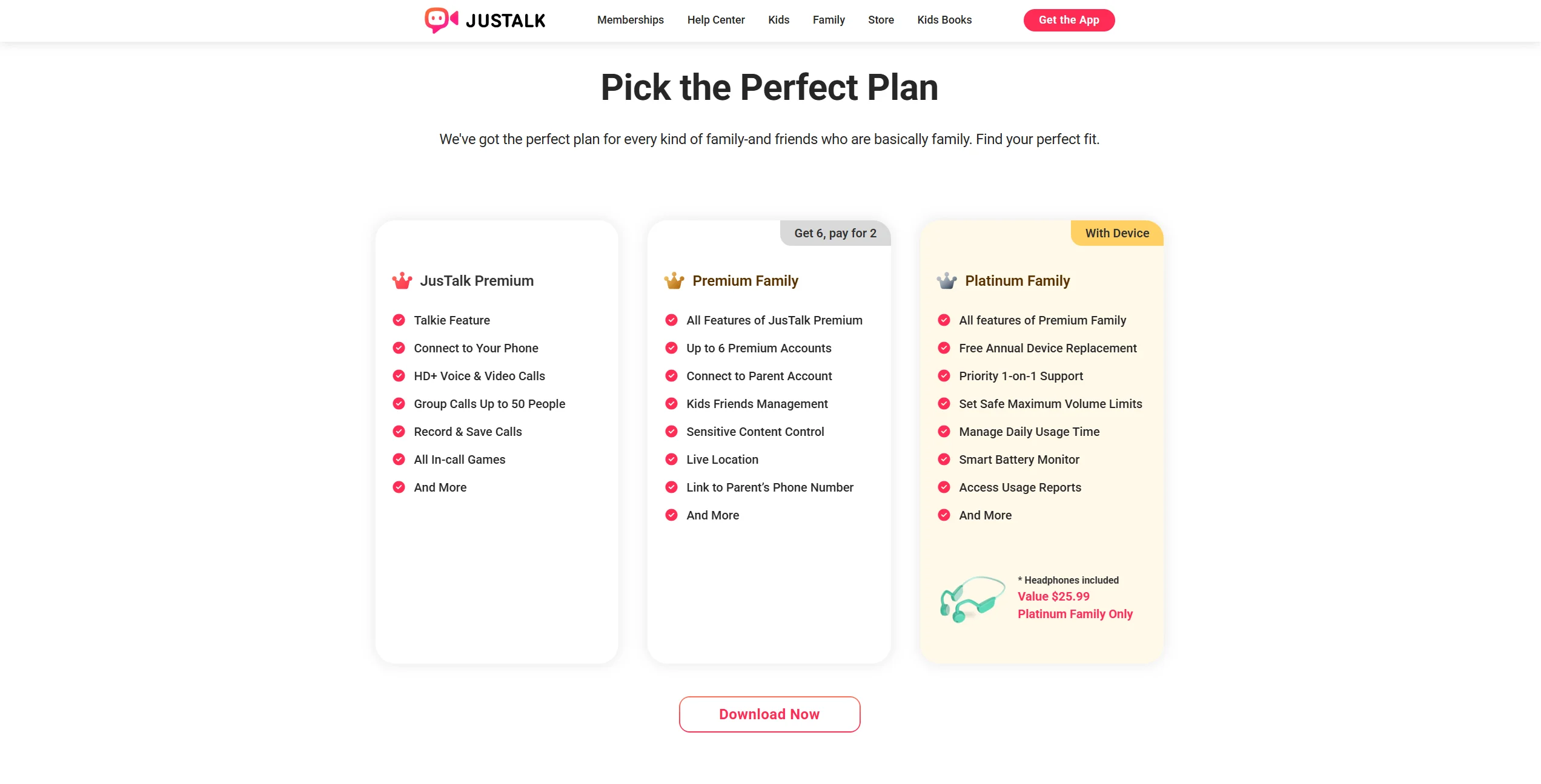
Task: Click the JusTalk logo icon
Action: [x=440, y=20]
